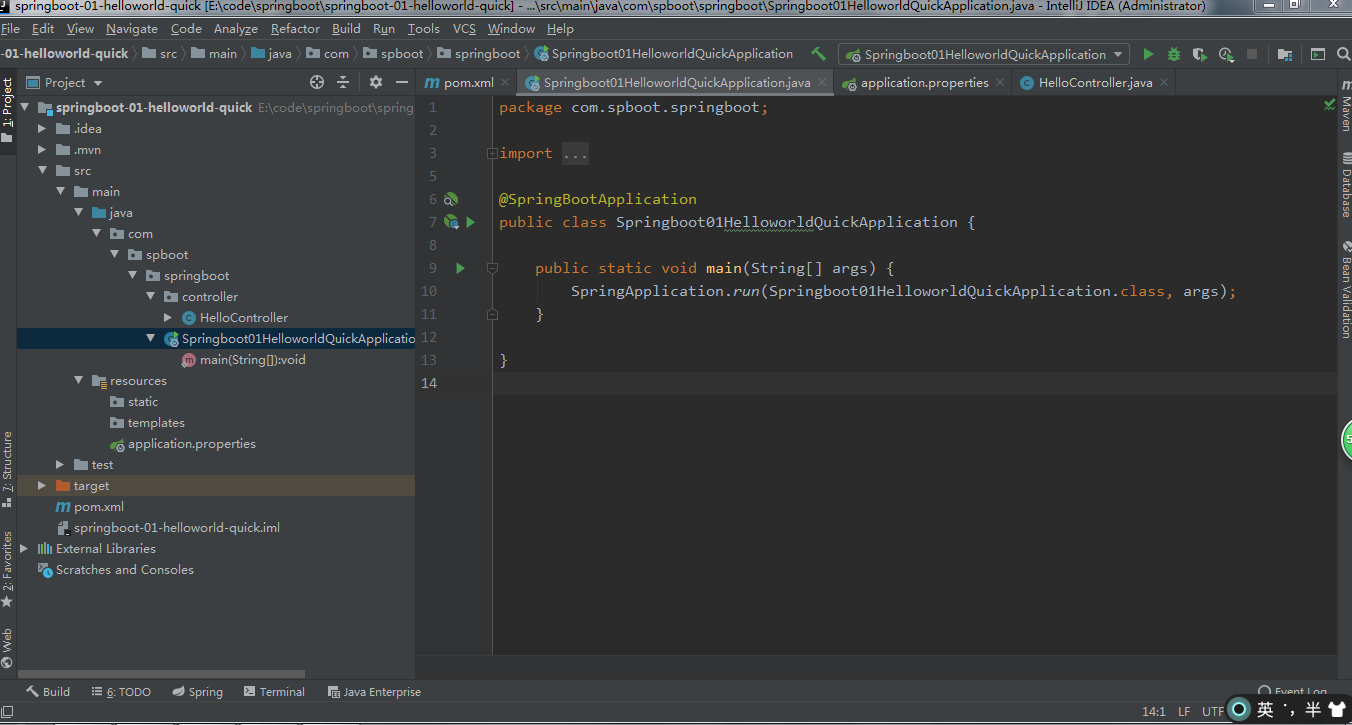
Task: Expand External Libraries node
Action: (24, 548)
